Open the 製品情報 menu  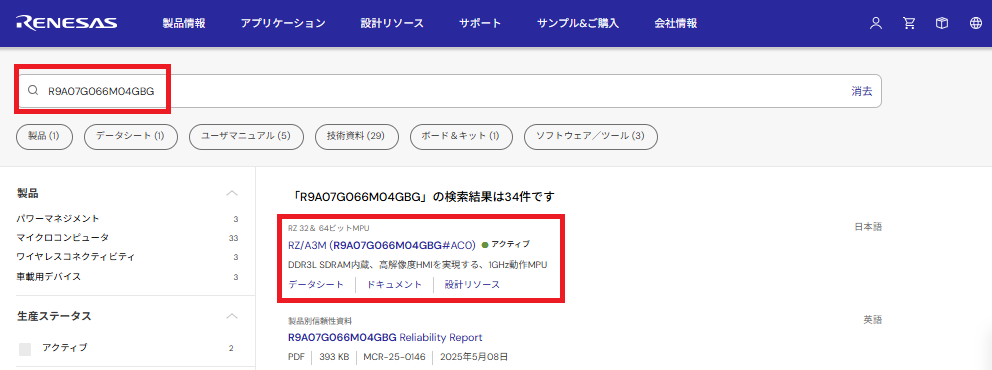click(x=184, y=23)
